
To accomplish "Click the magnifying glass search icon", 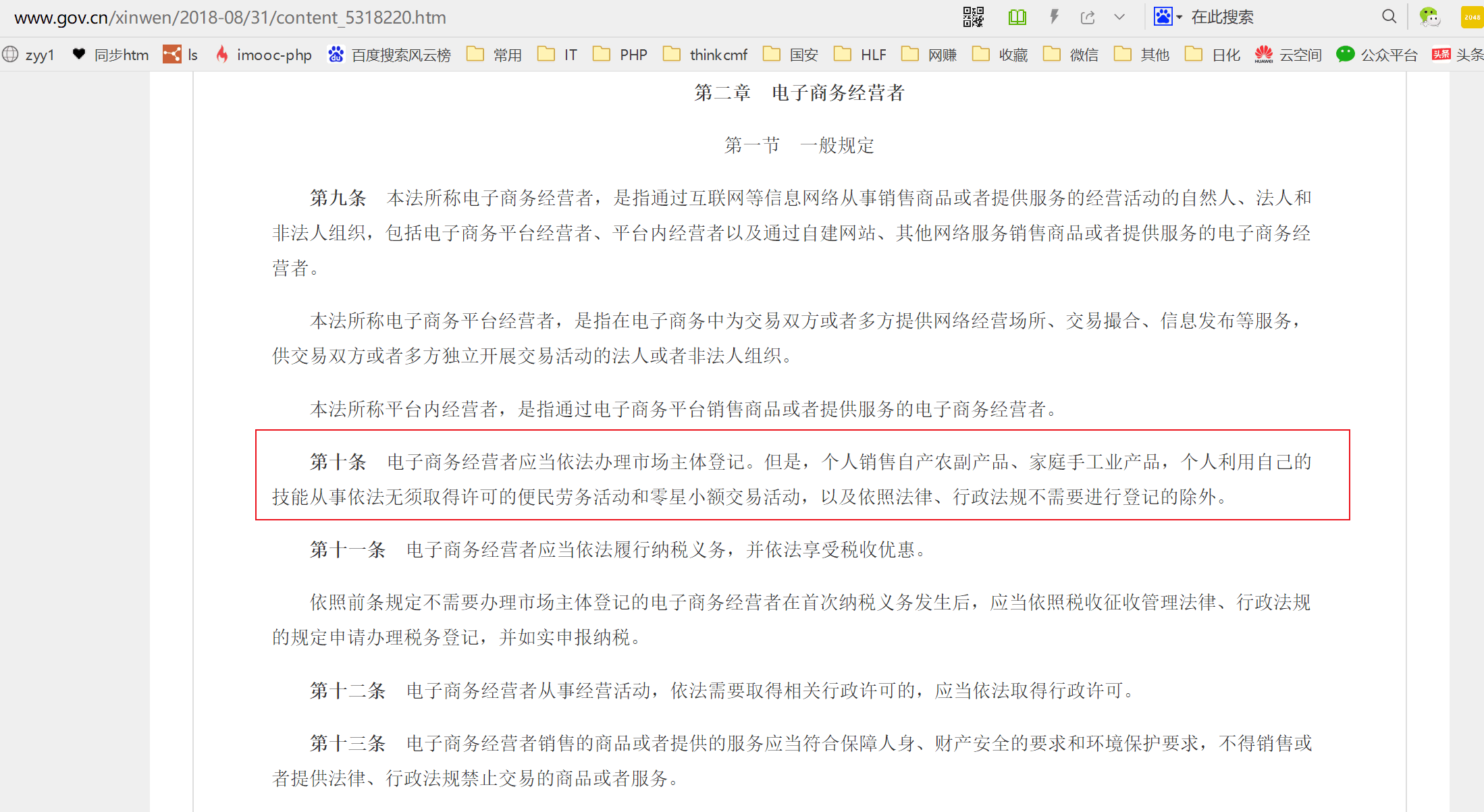I will pyautogui.click(x=1389, y=17).
